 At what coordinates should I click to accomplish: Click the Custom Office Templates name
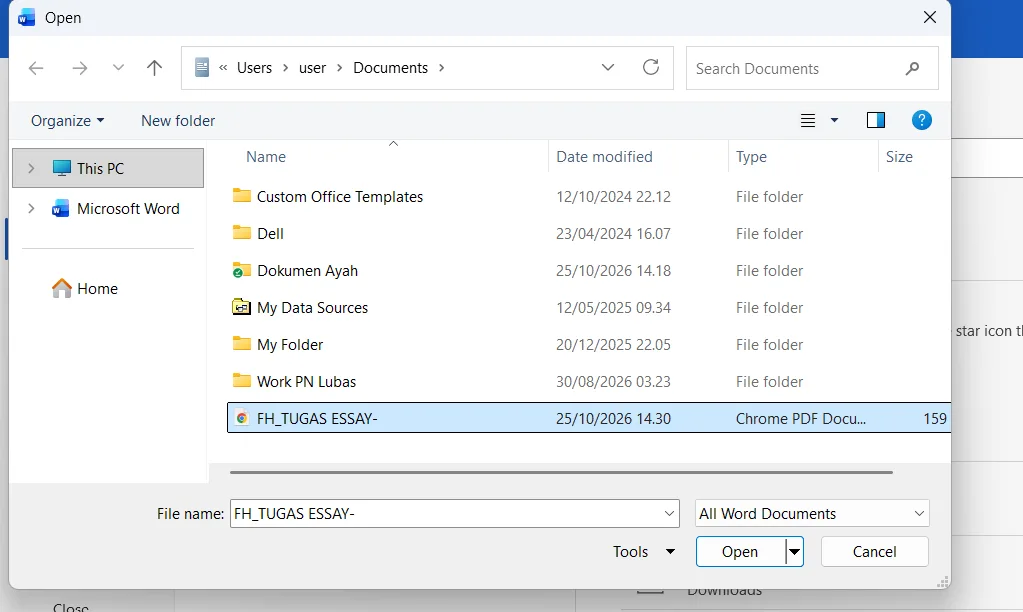[x=340, y=196]
